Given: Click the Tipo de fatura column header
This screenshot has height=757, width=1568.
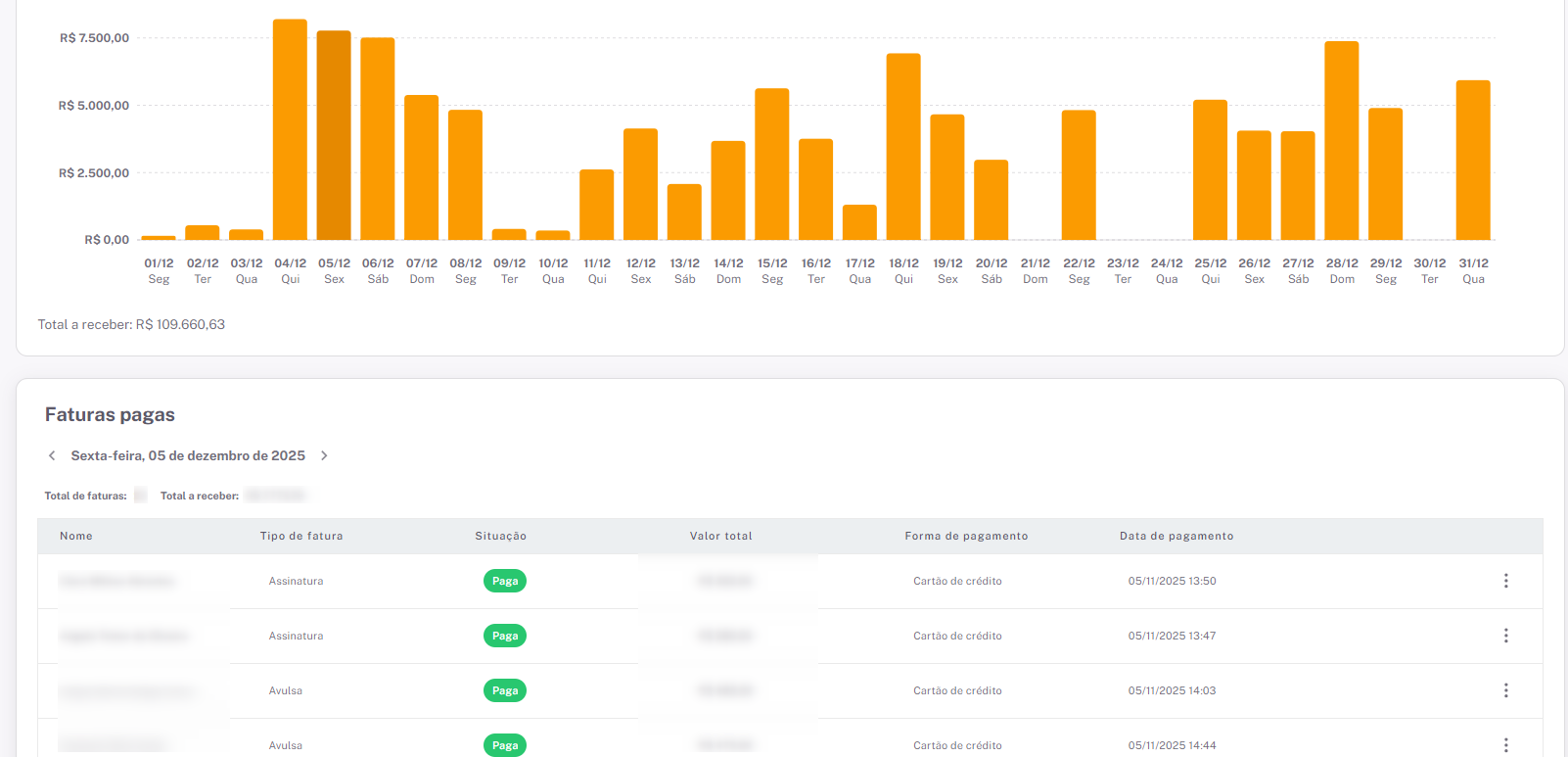Looking at the screenshot, I should pyautogui.click(x=301, y=536).
